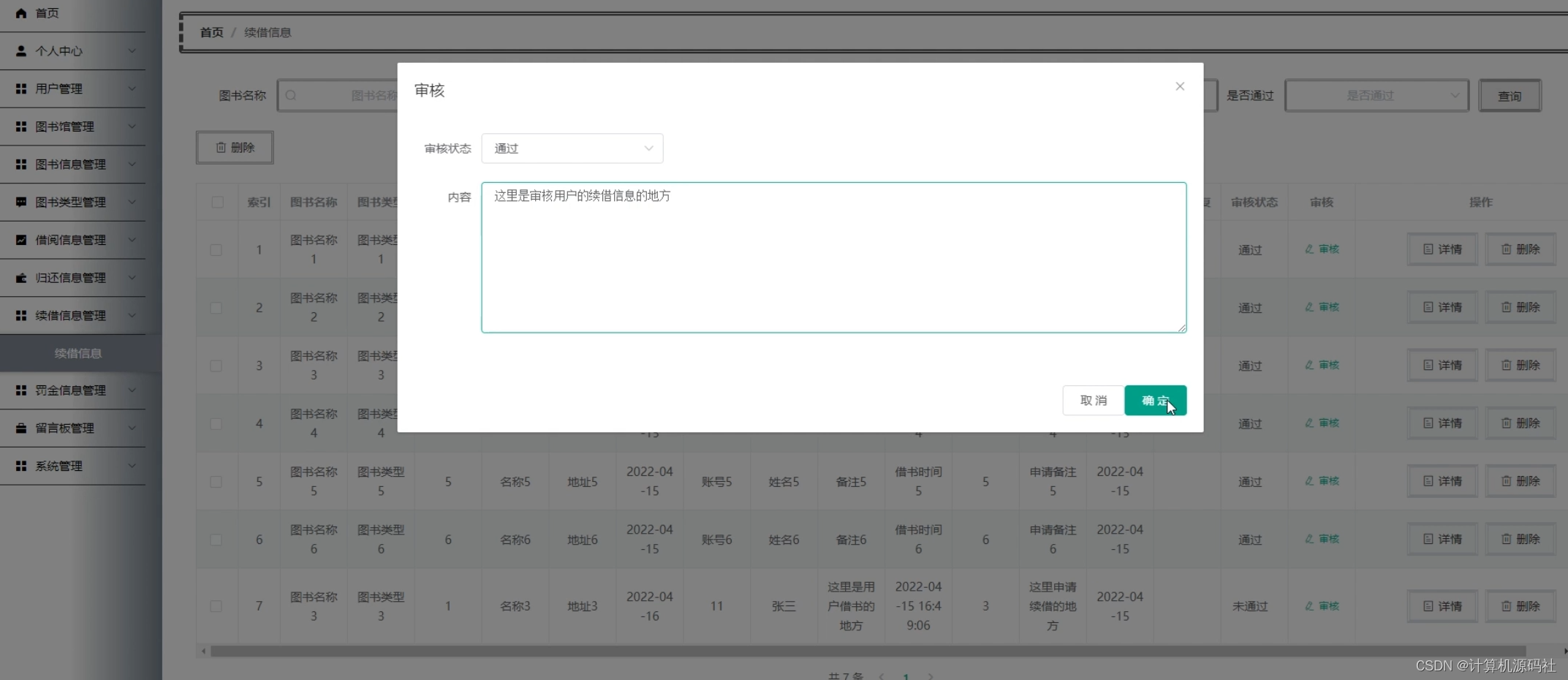
Task: Click the 图书馆管理 grid icon
Action: click(x=21, y=126)
